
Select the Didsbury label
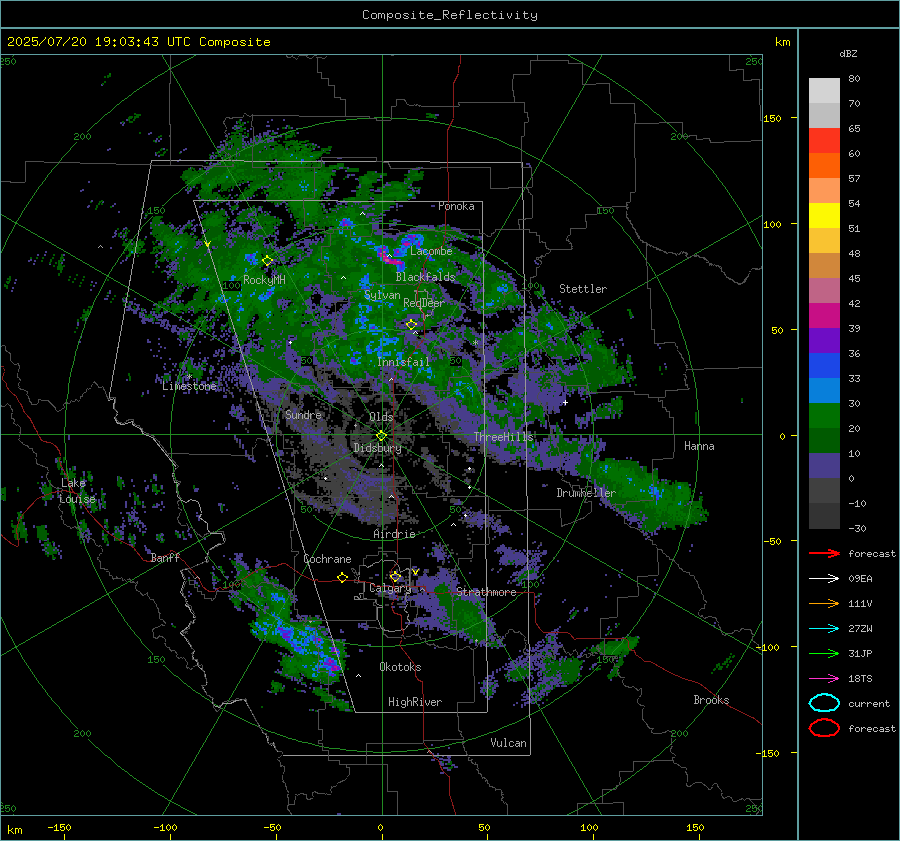(x=378, y=448)
